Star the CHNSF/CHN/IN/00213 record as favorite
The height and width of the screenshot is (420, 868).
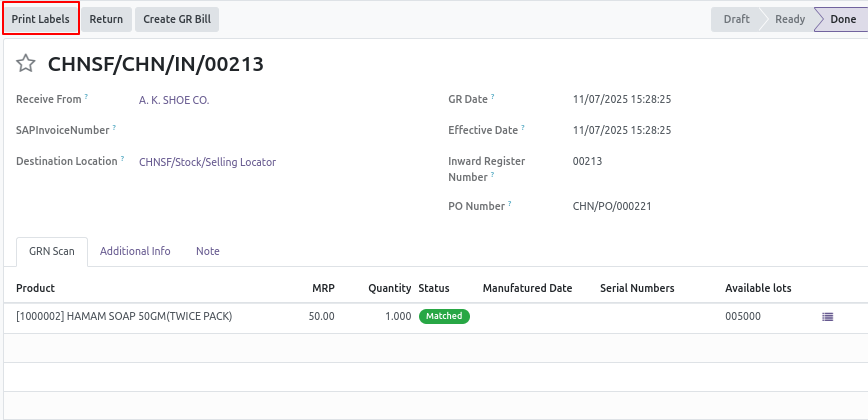pyautogui.click(x=25, y=64)
